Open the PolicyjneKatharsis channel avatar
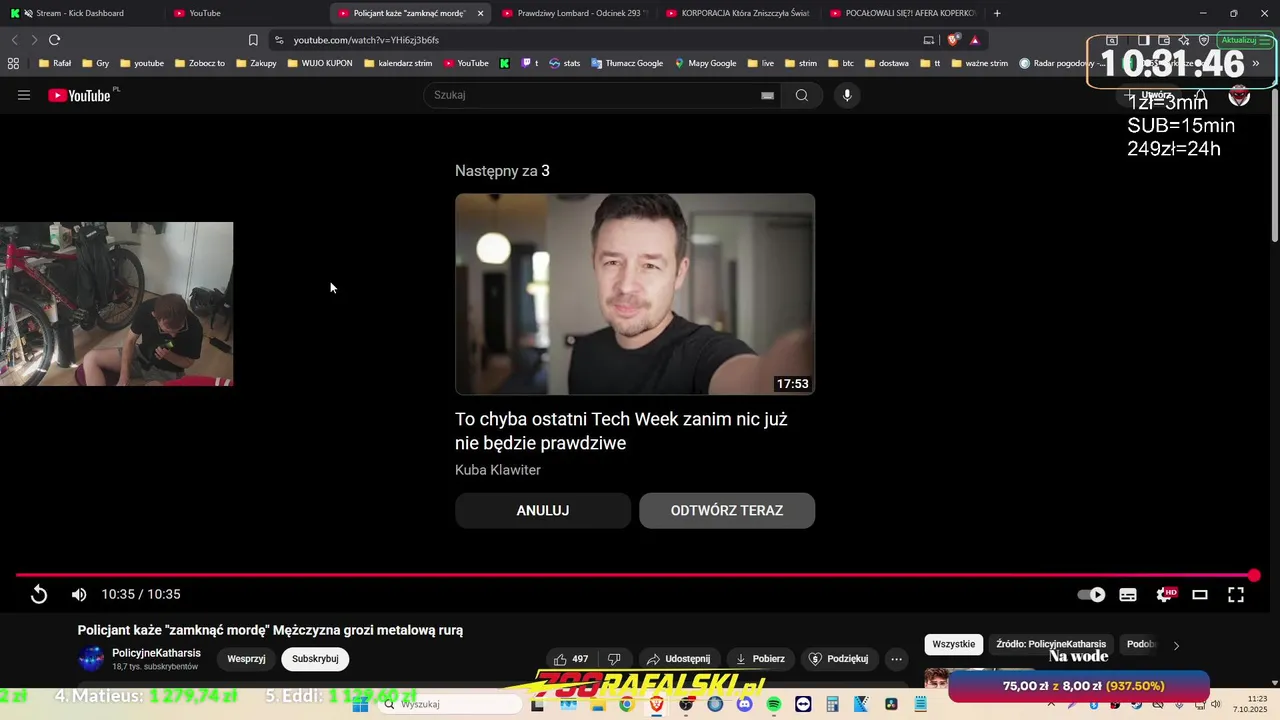Screen dimensions: 1280x720 91,659
